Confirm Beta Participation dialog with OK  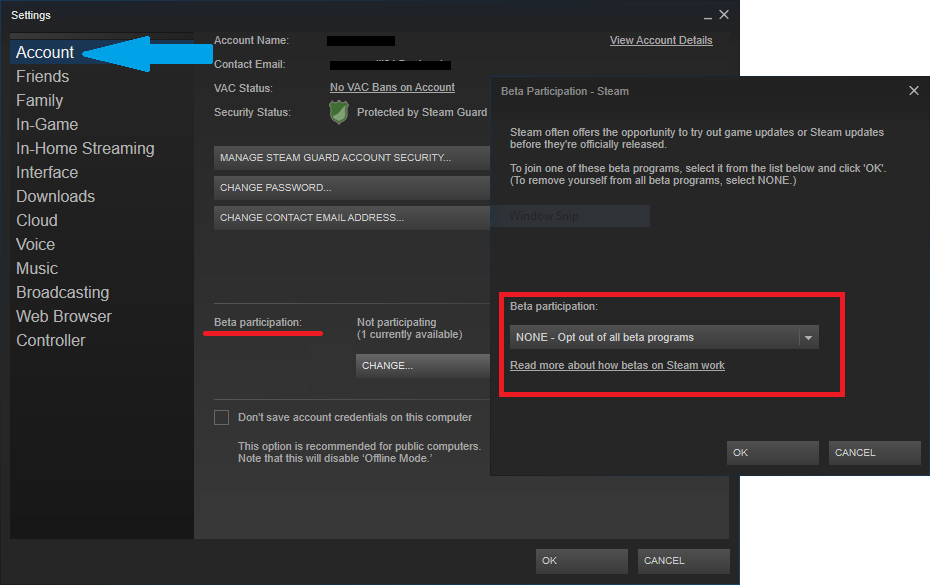[772, 453]
